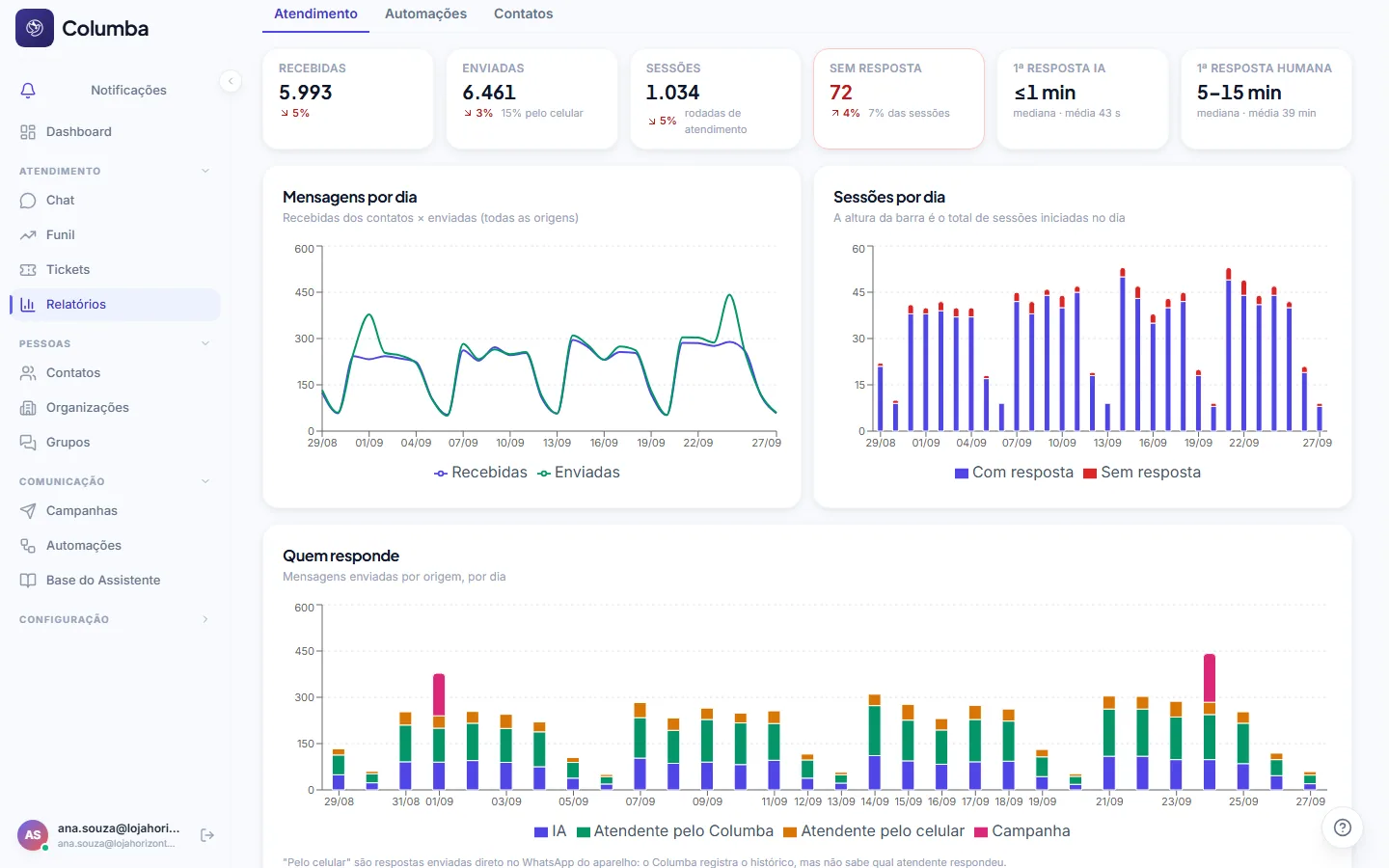The width and height of the screenshot is (1389, 868).
Task: Click the Sem Resposta 72 metric card
Action: [x=899, y=99]
